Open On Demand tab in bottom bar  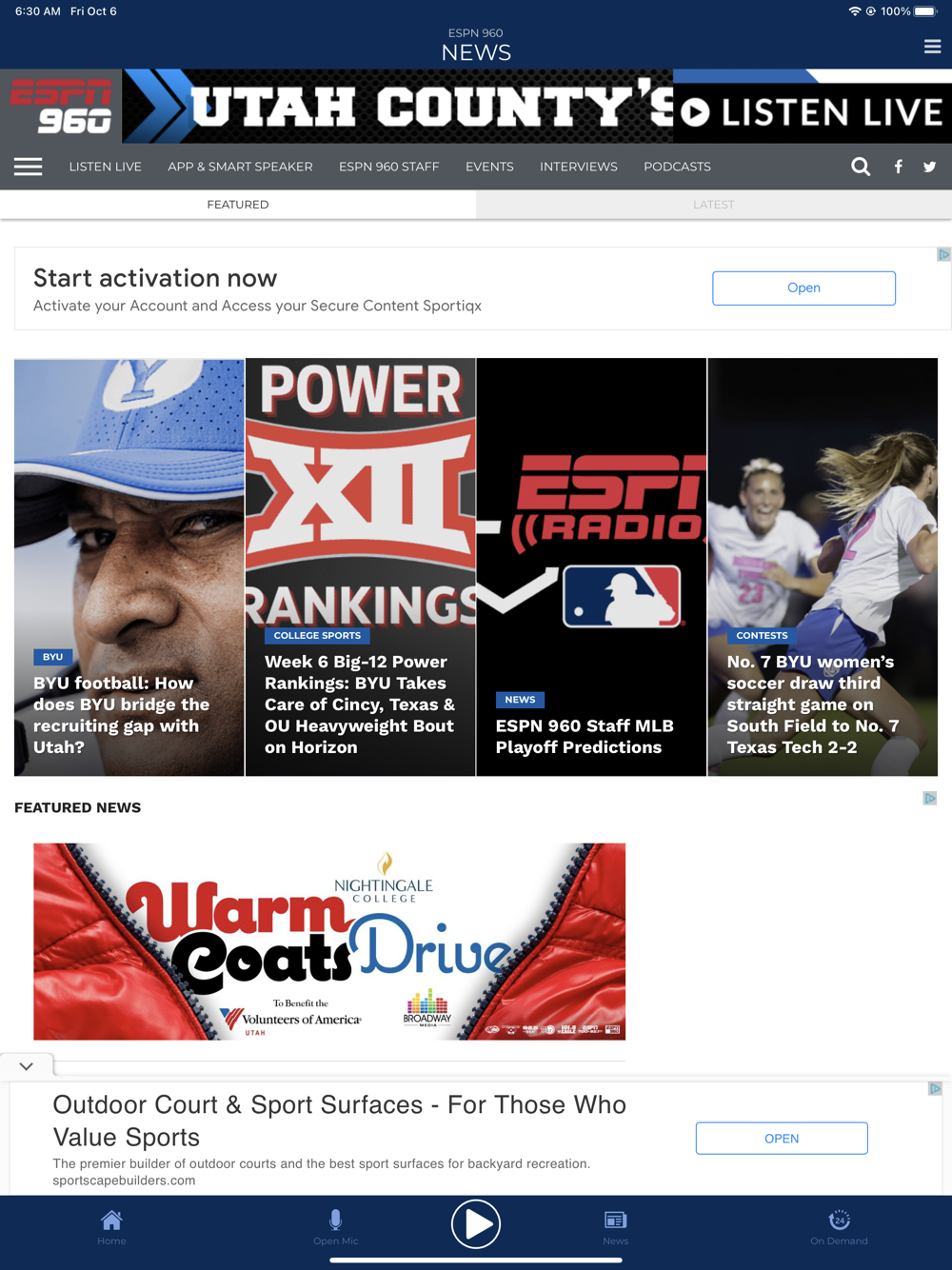(x=839, y=1227)
